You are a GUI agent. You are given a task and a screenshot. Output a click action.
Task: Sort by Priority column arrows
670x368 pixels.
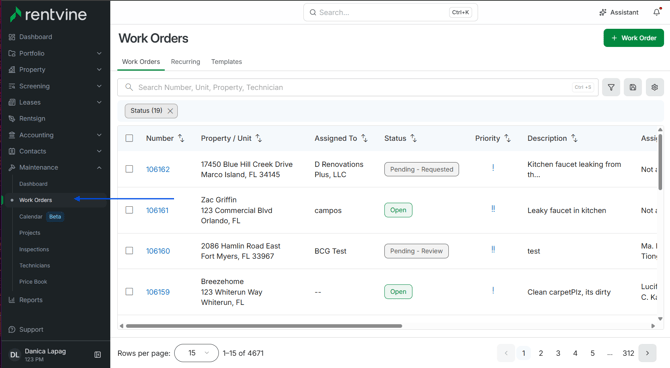click(x=507, y=138)
